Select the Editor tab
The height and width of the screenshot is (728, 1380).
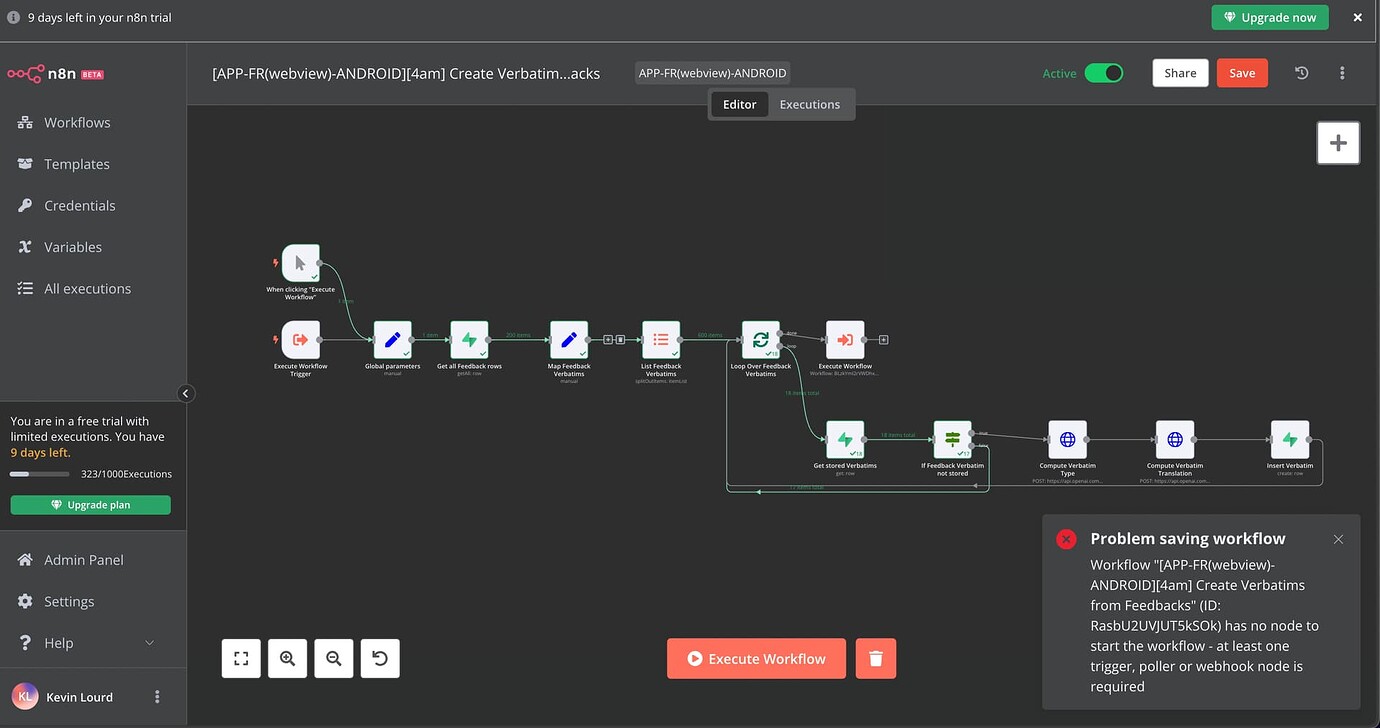click(x=739, y=104)
